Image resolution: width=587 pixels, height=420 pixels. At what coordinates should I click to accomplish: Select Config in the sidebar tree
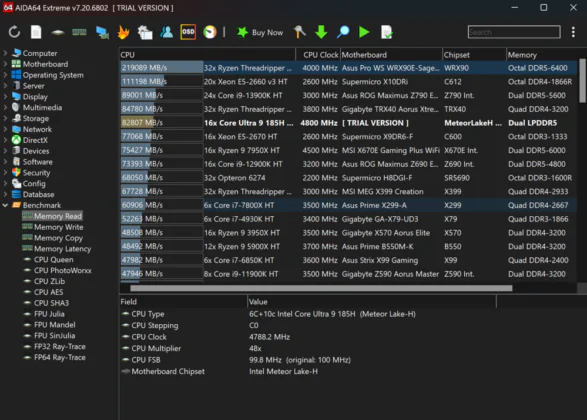(34, 183)
